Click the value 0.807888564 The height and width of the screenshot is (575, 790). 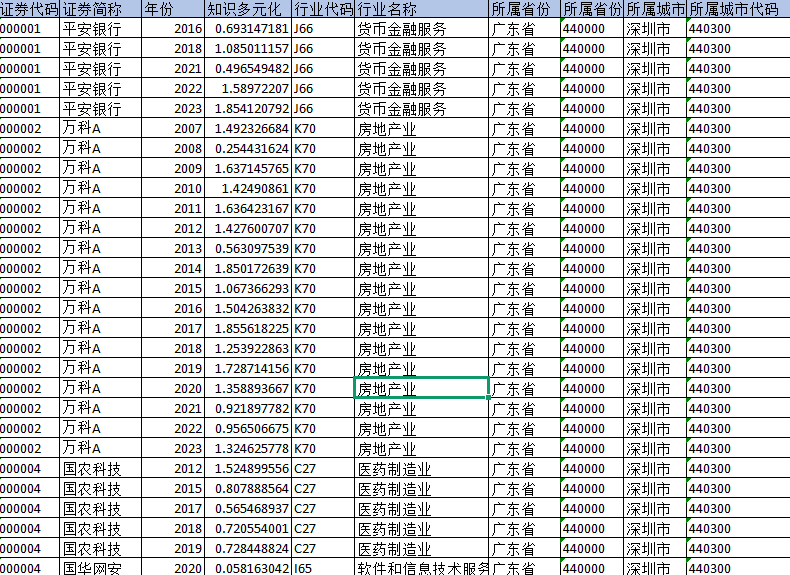coord(252,488)
